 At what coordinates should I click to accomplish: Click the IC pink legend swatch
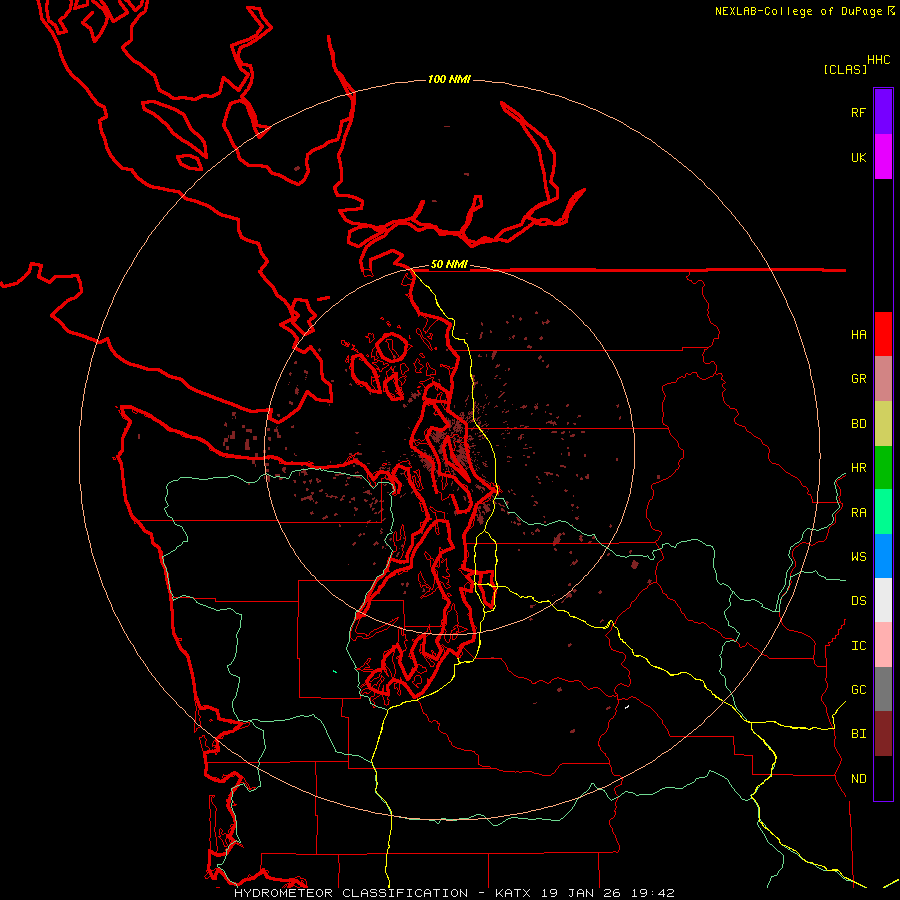pyautogui.click(x=883, y=645)
